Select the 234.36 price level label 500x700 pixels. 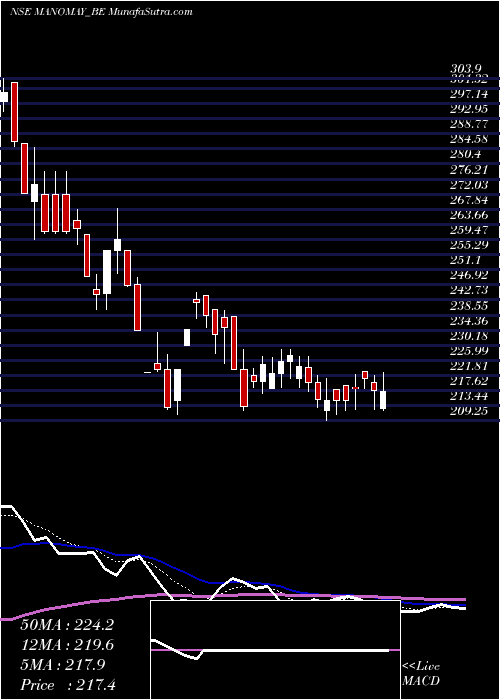click(469, 321)
